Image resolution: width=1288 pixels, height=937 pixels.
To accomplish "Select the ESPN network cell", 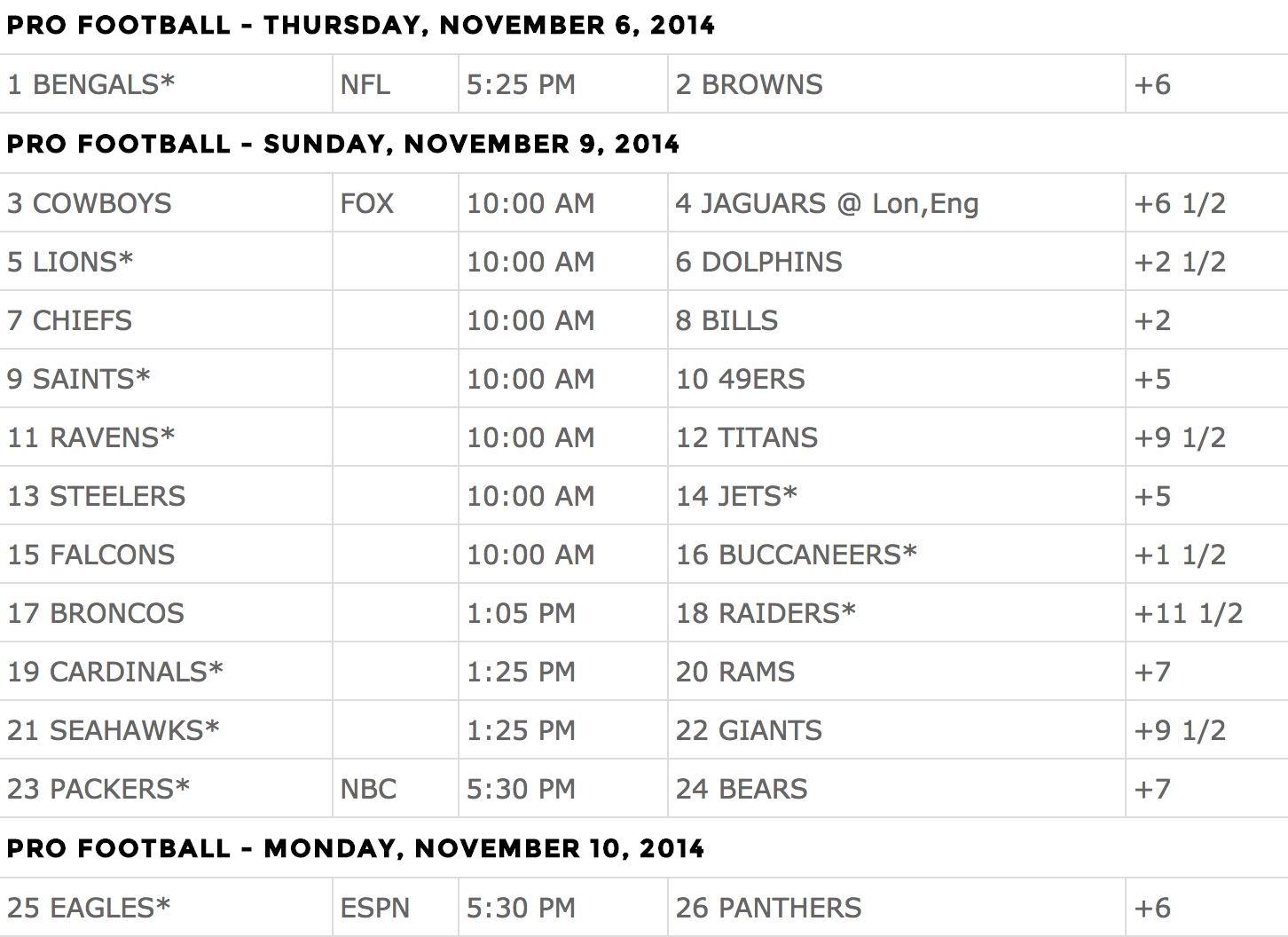I will [375, 908].
